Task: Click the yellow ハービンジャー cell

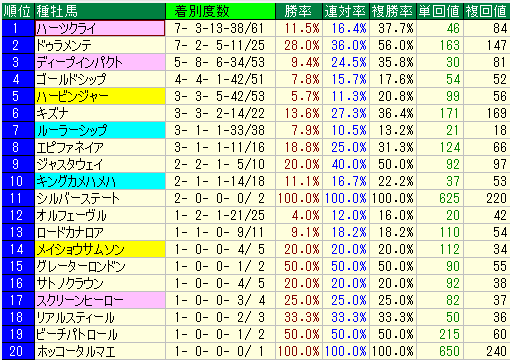Action: (x=100, y=96)
